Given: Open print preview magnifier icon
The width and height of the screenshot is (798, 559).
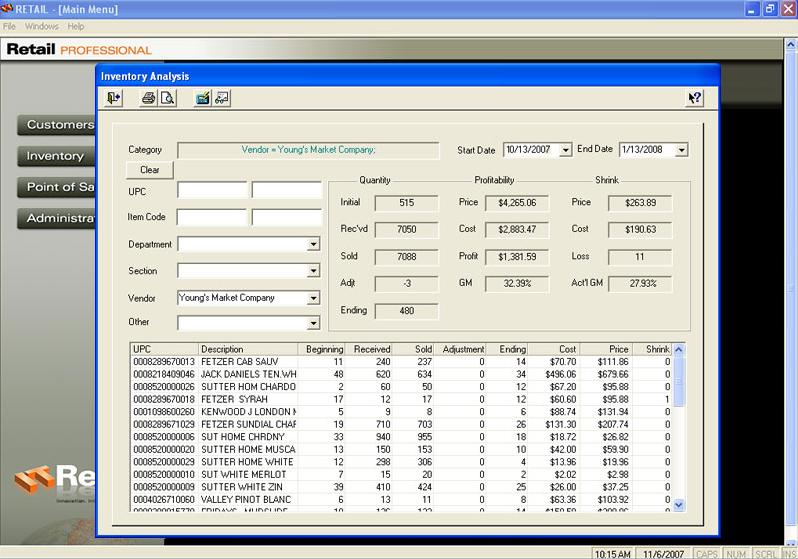Looking at the screenshot, I should point(167,98).
